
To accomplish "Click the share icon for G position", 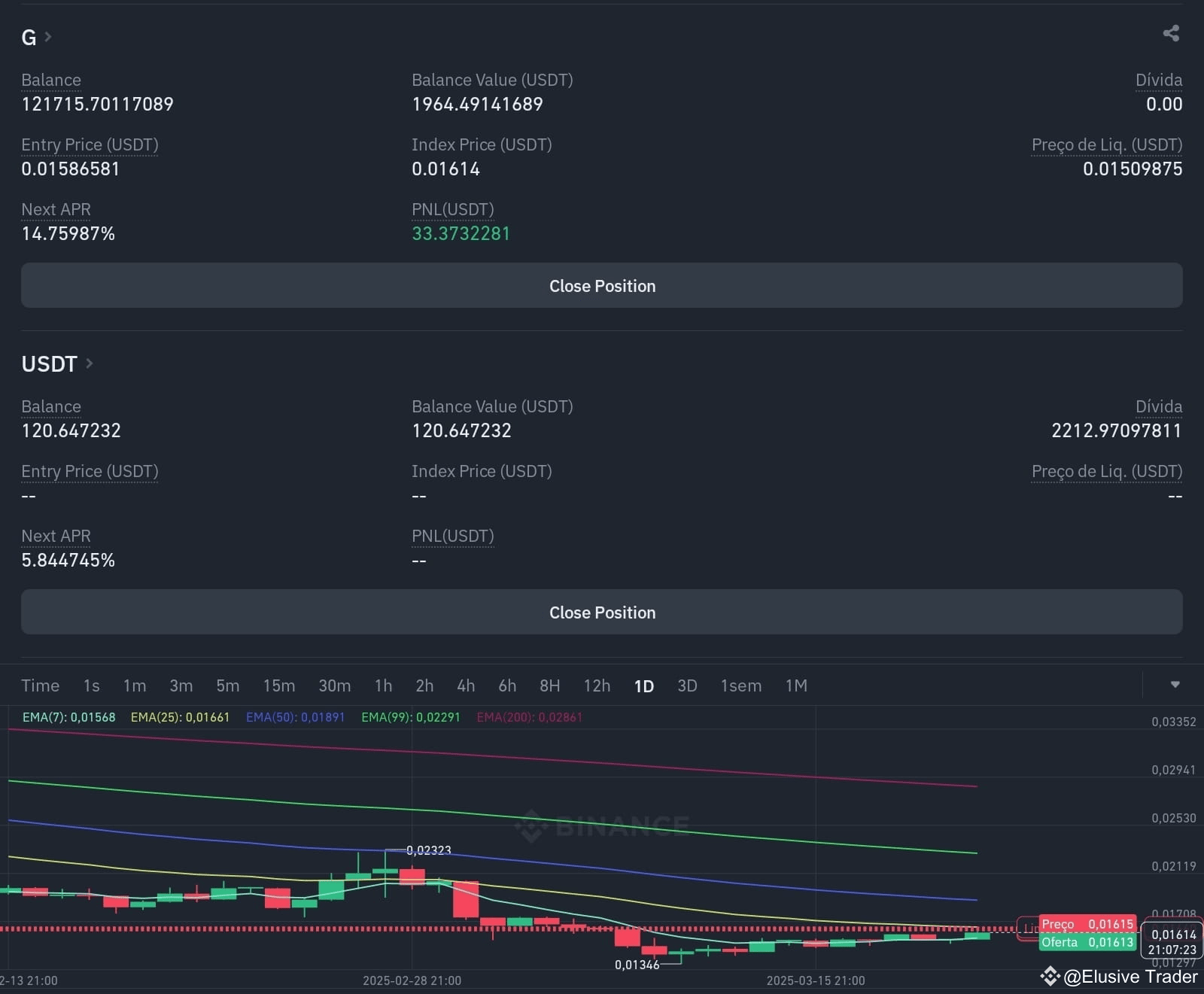I will [1171, 33].
